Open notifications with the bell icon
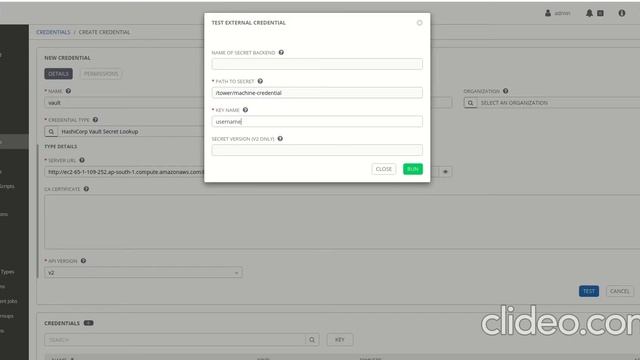The width and height of the screenshot is (640, 360). (589, 13)
